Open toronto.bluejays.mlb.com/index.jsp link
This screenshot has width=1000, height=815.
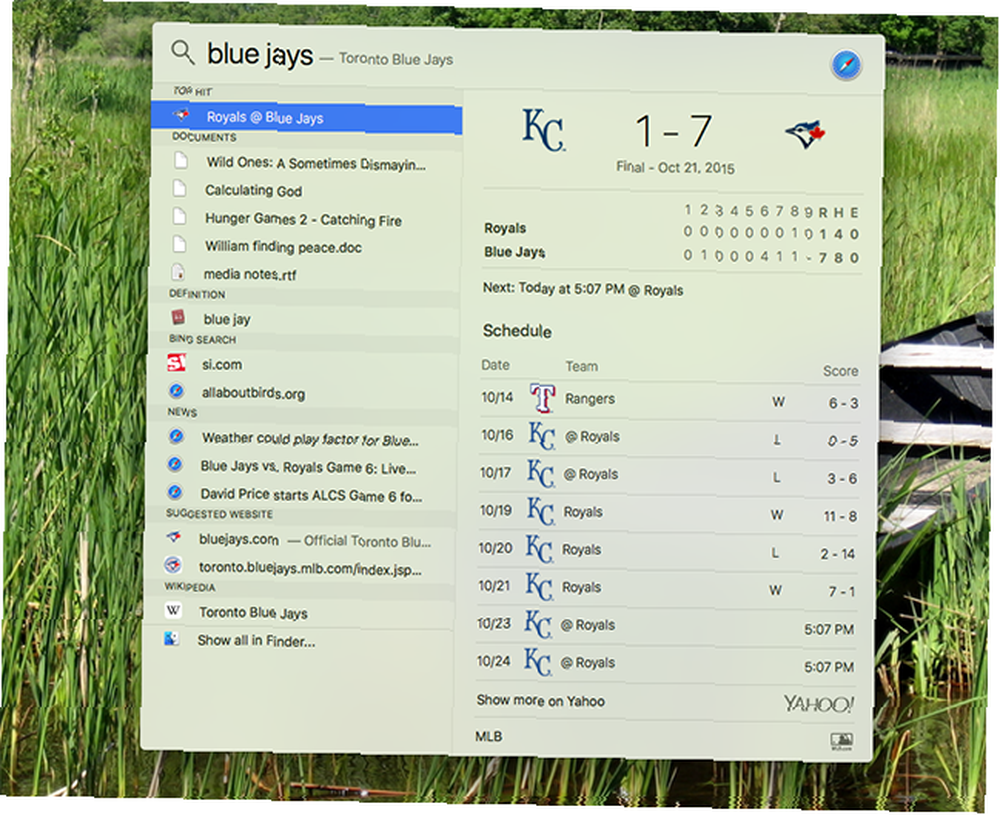point(310,568)
